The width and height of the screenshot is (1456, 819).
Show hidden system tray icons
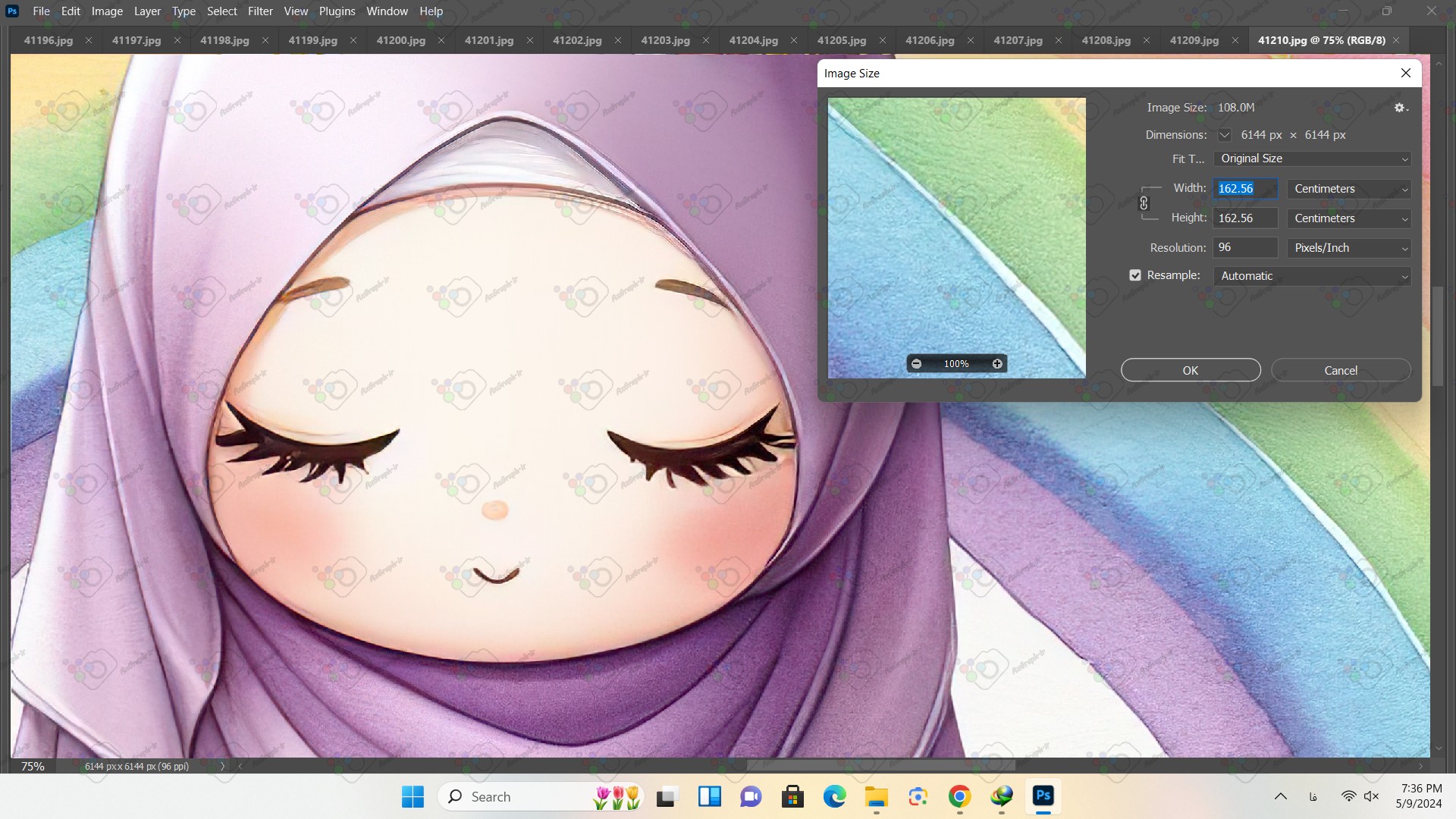tap(1280, 796)
